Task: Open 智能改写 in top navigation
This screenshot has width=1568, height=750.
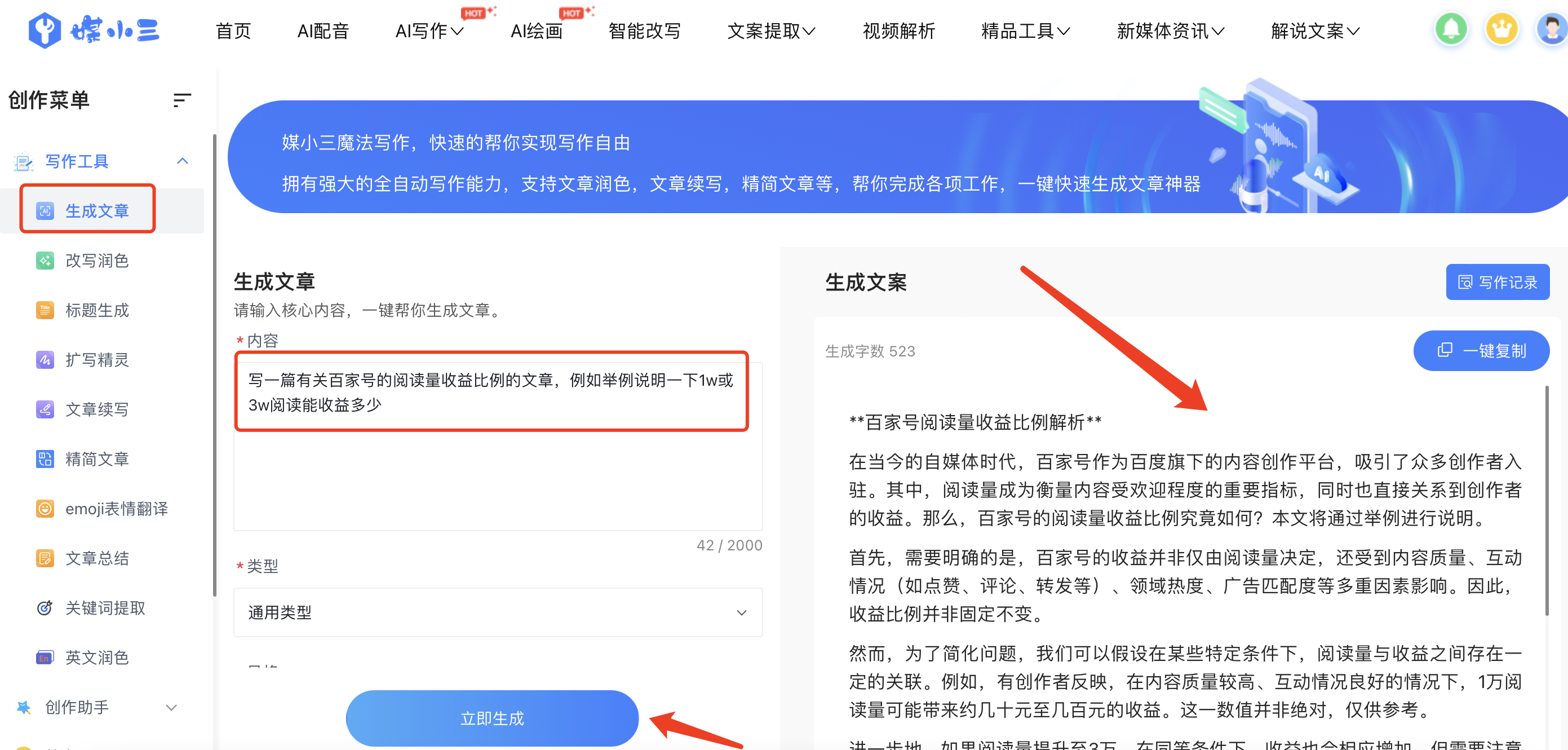Action: pyautogui.click(x=645, y=31)
